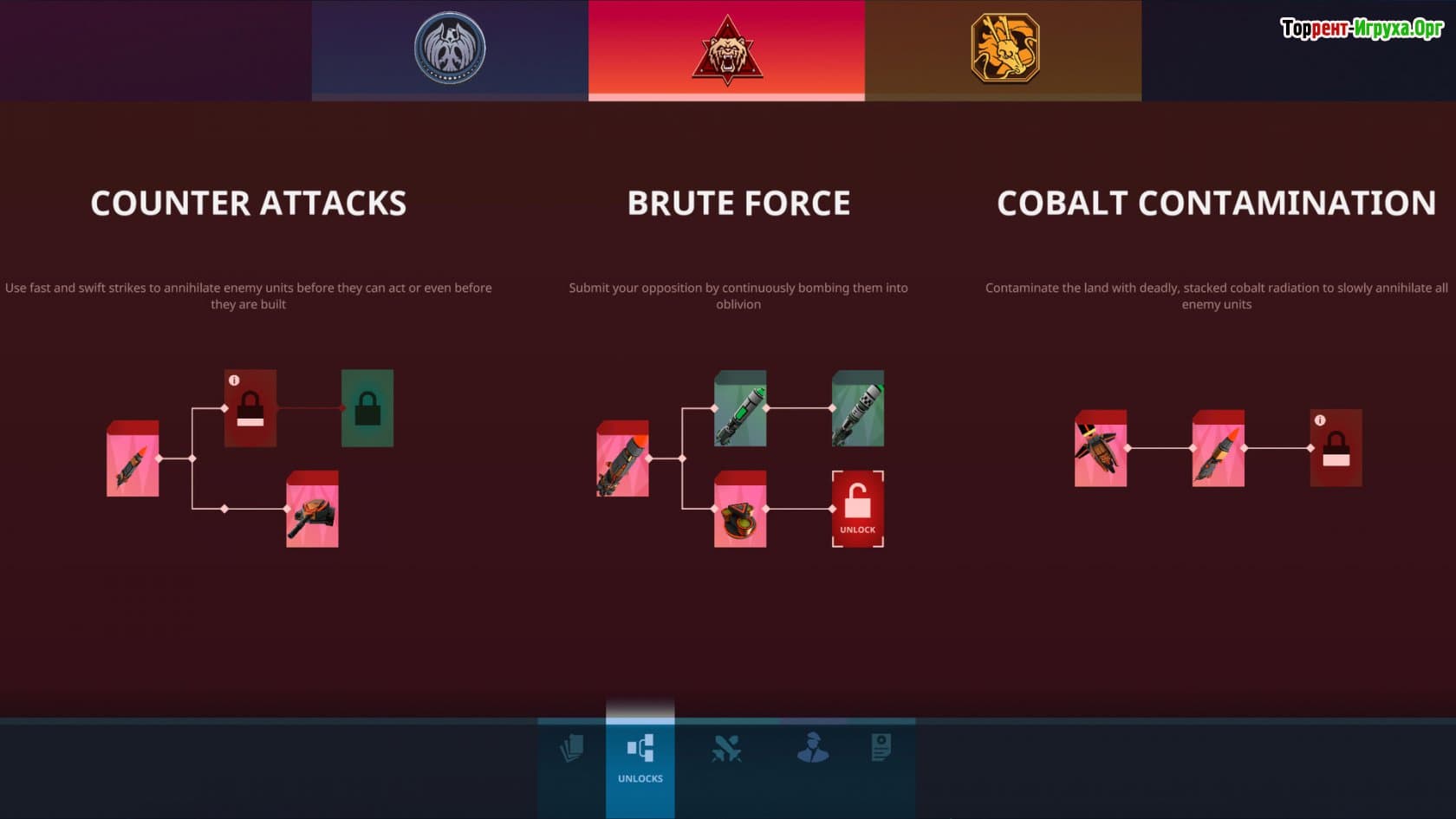Open the crossed missiles icon in bottom bar
The width and height of the screenshot is (1456, 819).
pyautogui.click(x=726, y=748)
